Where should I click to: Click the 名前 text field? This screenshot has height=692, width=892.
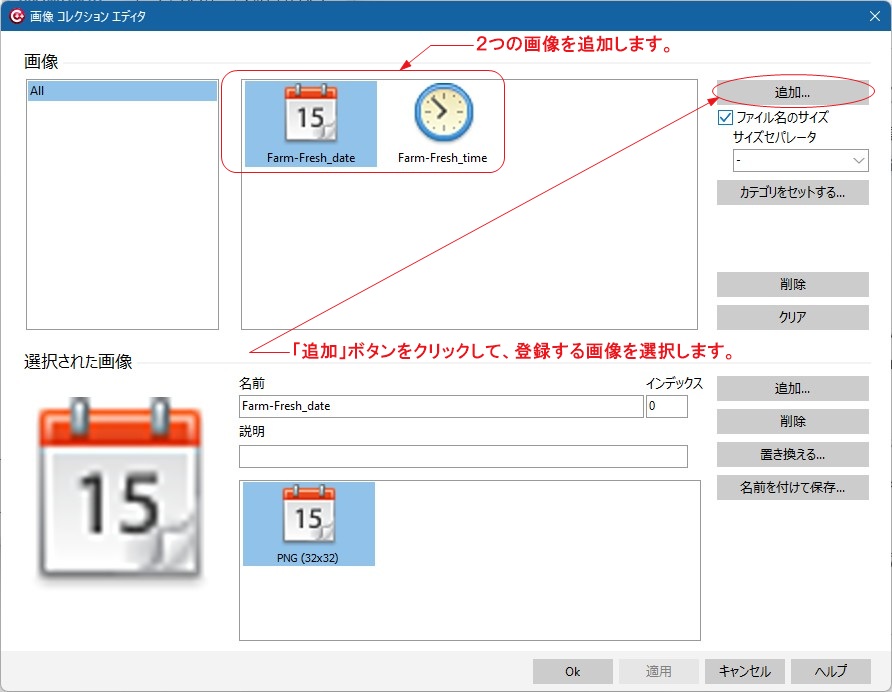(440, 407)
